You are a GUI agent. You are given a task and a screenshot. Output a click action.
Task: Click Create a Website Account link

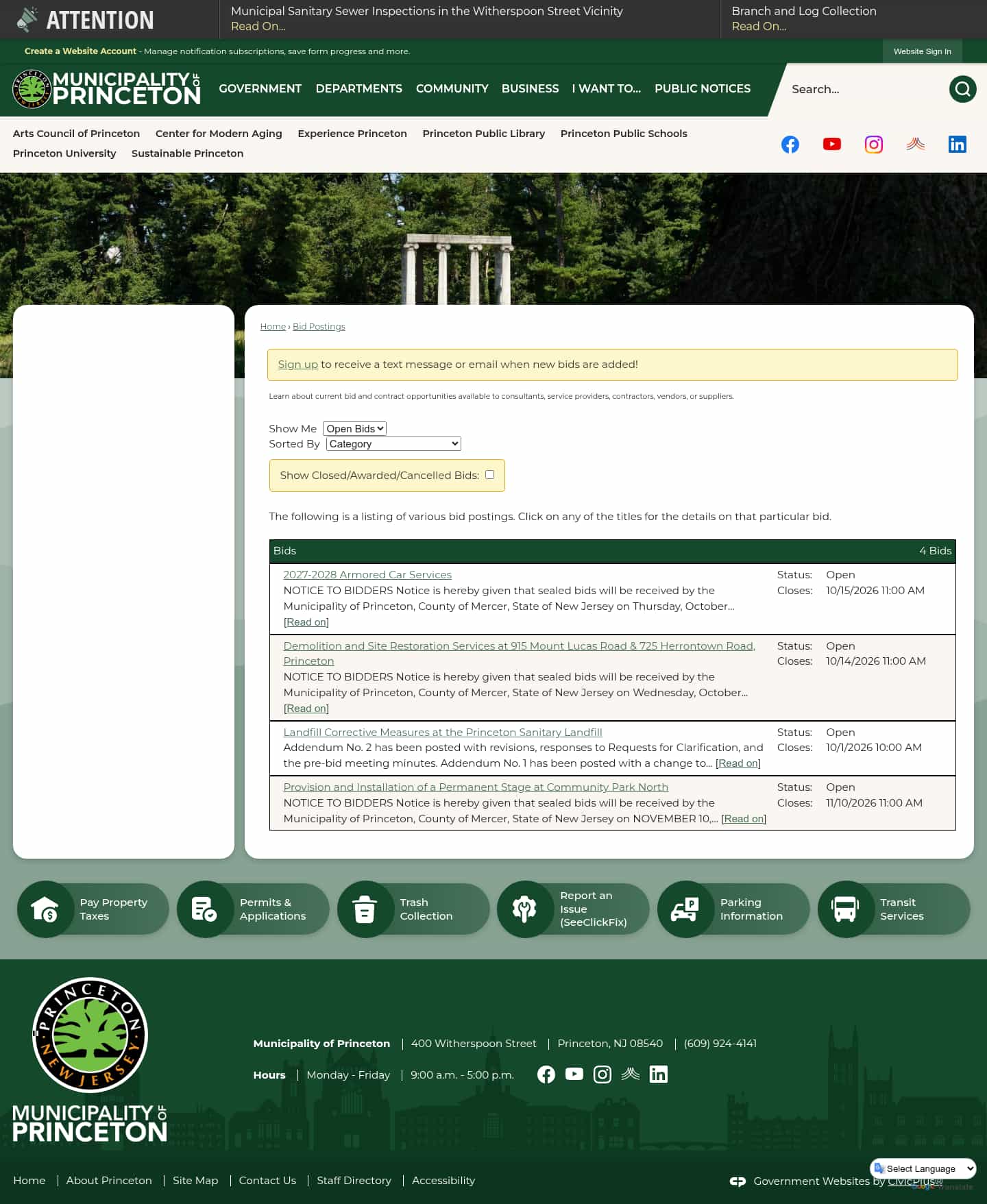[x=80, y=51]
